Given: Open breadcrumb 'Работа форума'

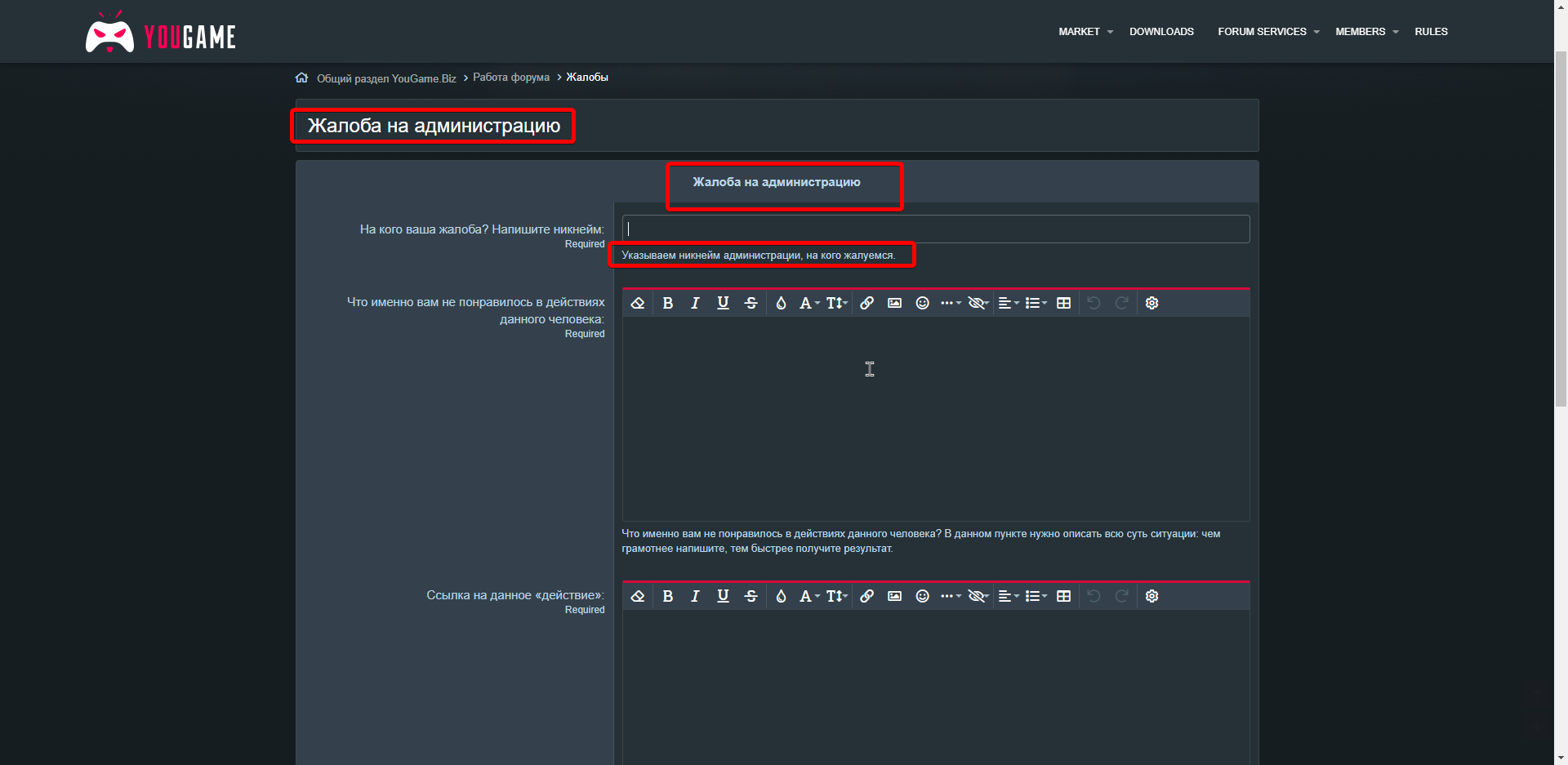Looking at the screenshot, I should point(511,78).
